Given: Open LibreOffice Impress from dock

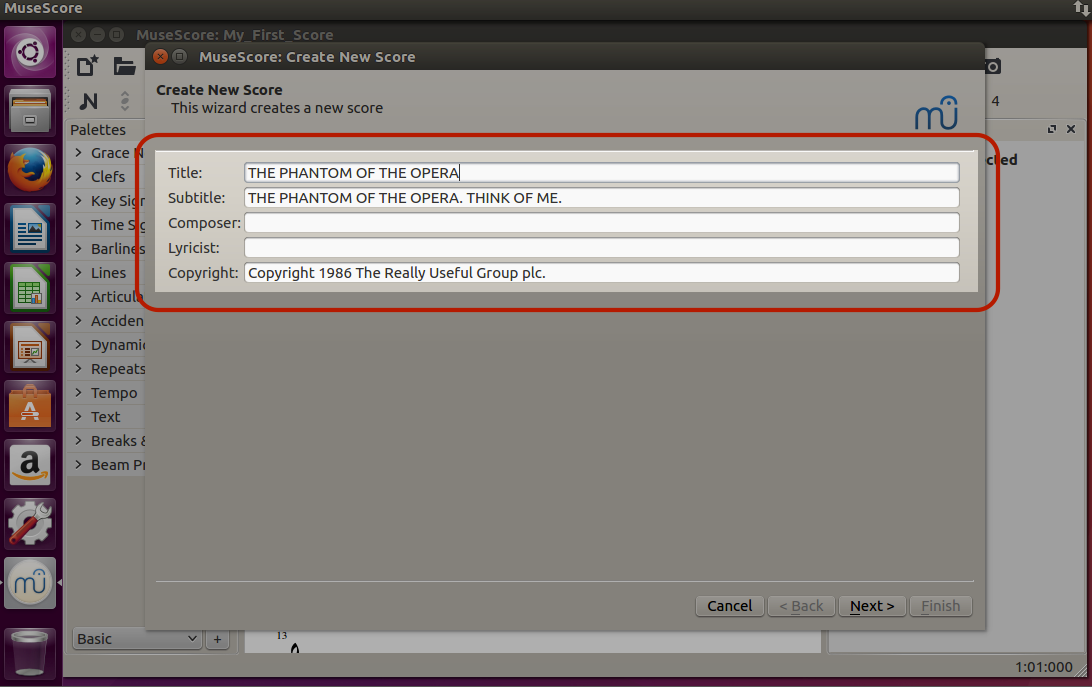Looking at the screenshot, I should click(x=30, y=347).
